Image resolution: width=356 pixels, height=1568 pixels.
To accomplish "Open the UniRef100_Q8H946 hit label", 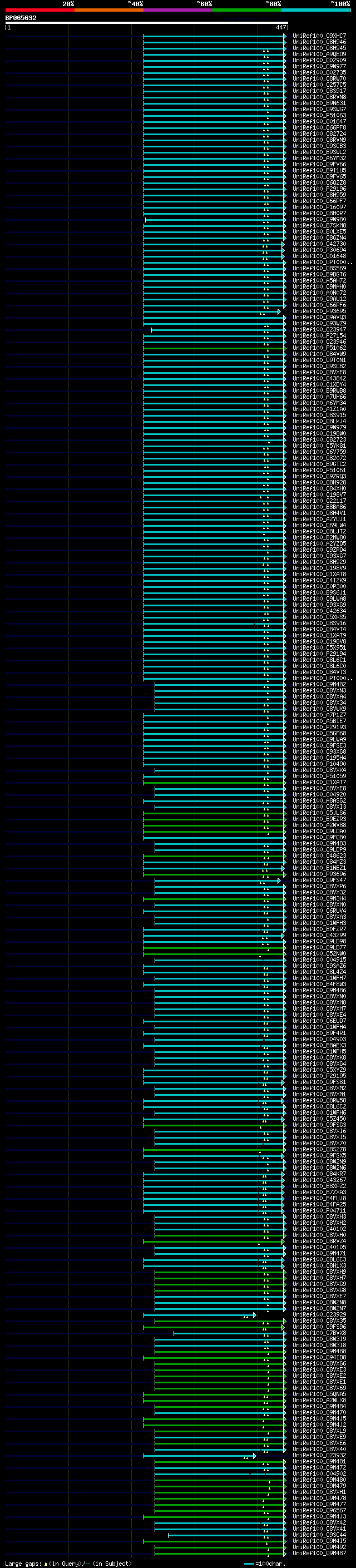I will [x=319, y=42].
